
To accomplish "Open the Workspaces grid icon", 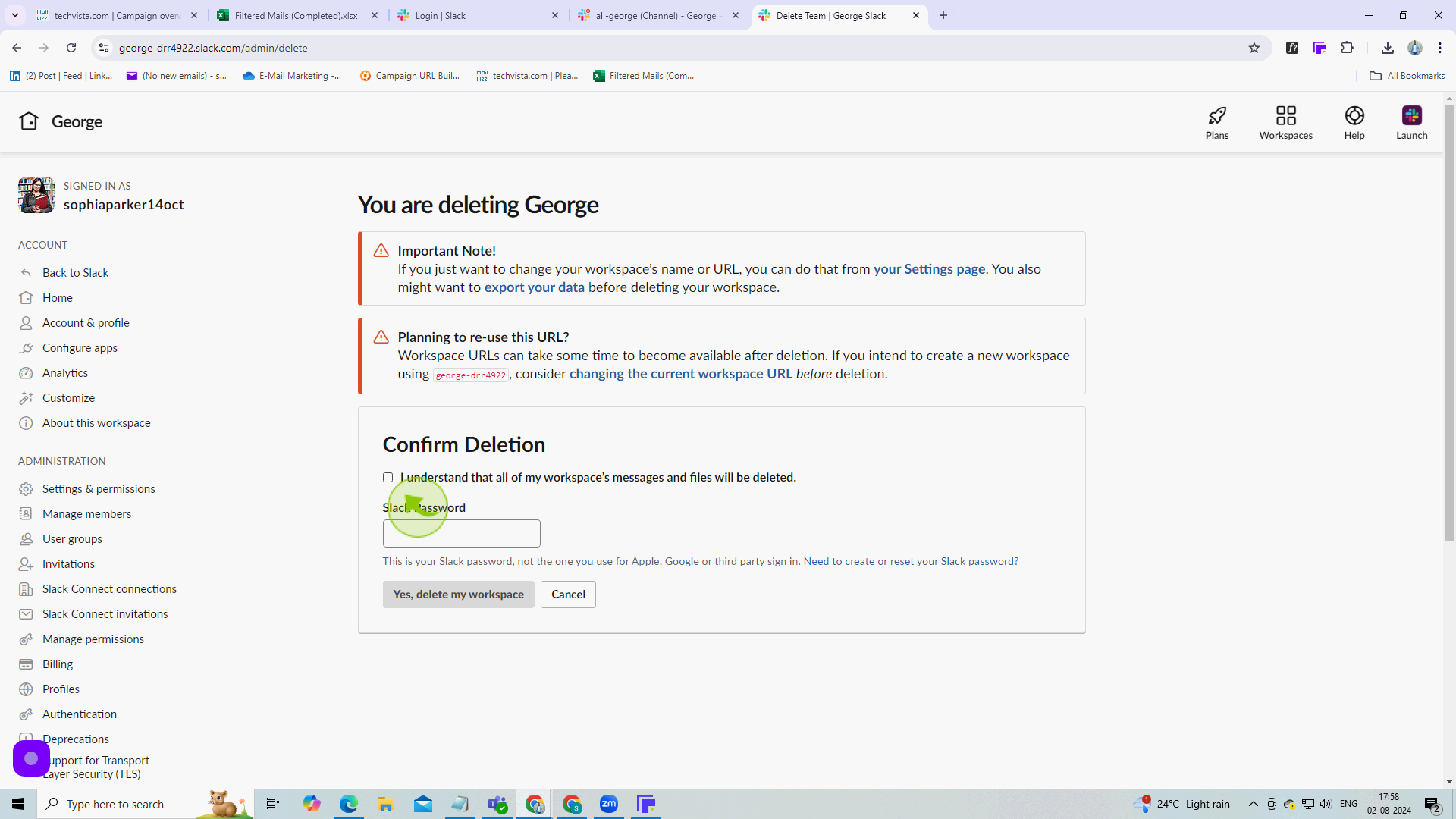I will [1285, 122].
